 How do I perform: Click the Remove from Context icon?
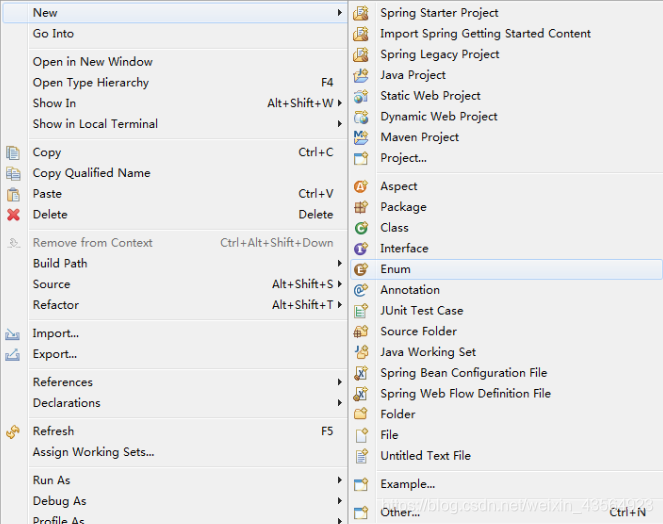tap(13, 243)
